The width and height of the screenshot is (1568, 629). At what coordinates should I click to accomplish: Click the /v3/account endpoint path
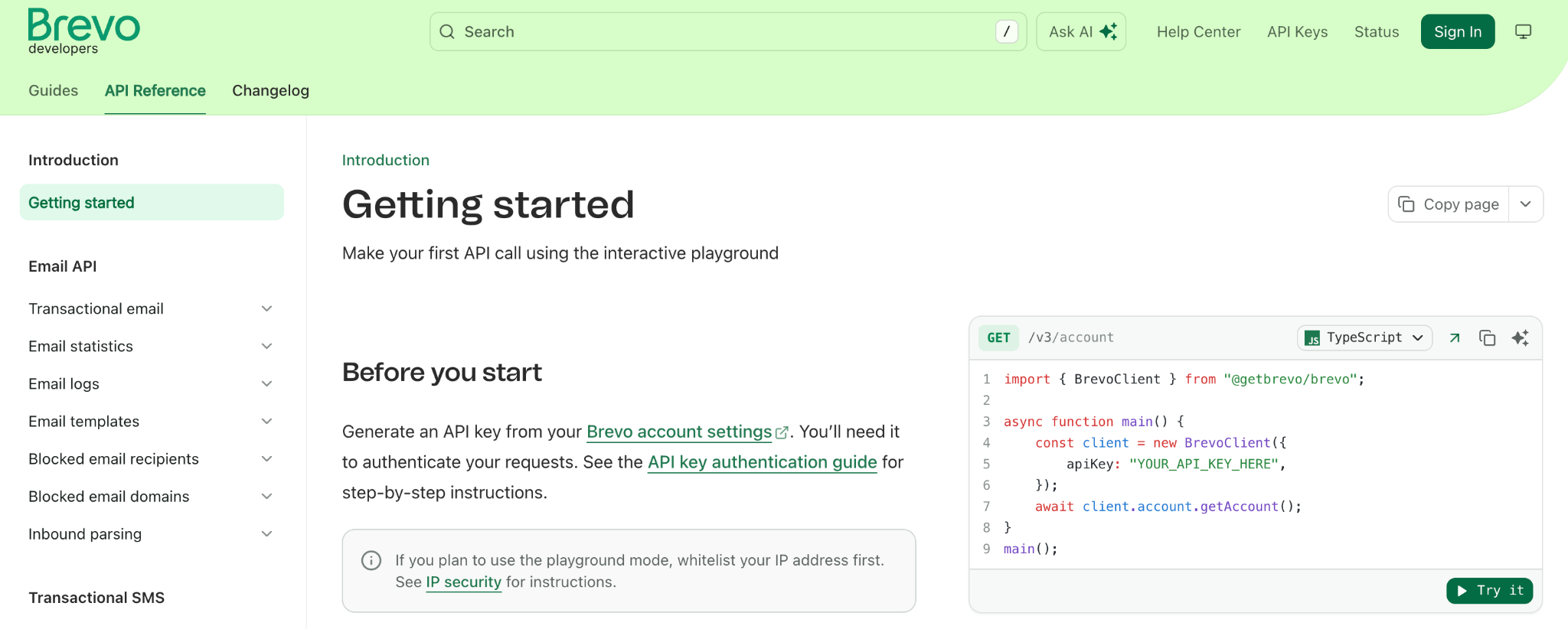[1071, 337]
